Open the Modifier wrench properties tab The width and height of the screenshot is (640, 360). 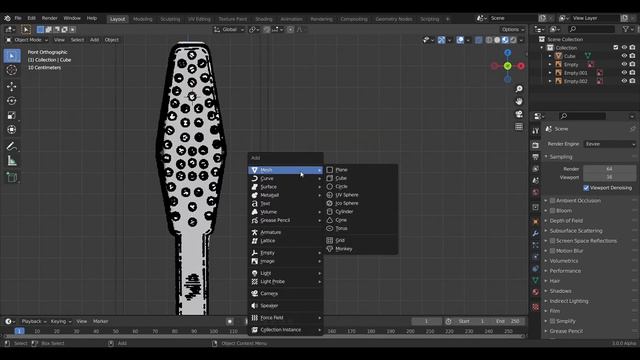click(x=536, y=233)
